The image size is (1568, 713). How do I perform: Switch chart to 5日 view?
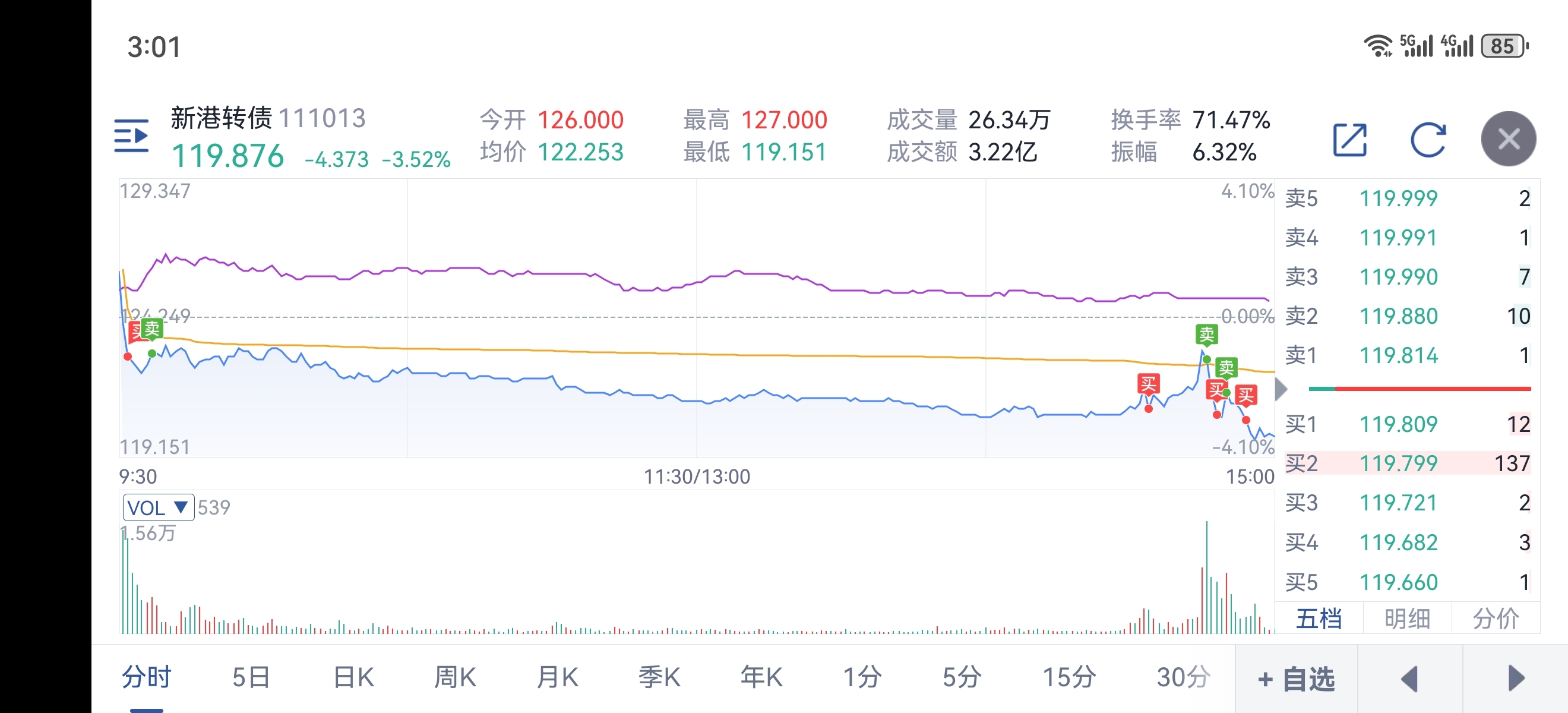[251, 677]
